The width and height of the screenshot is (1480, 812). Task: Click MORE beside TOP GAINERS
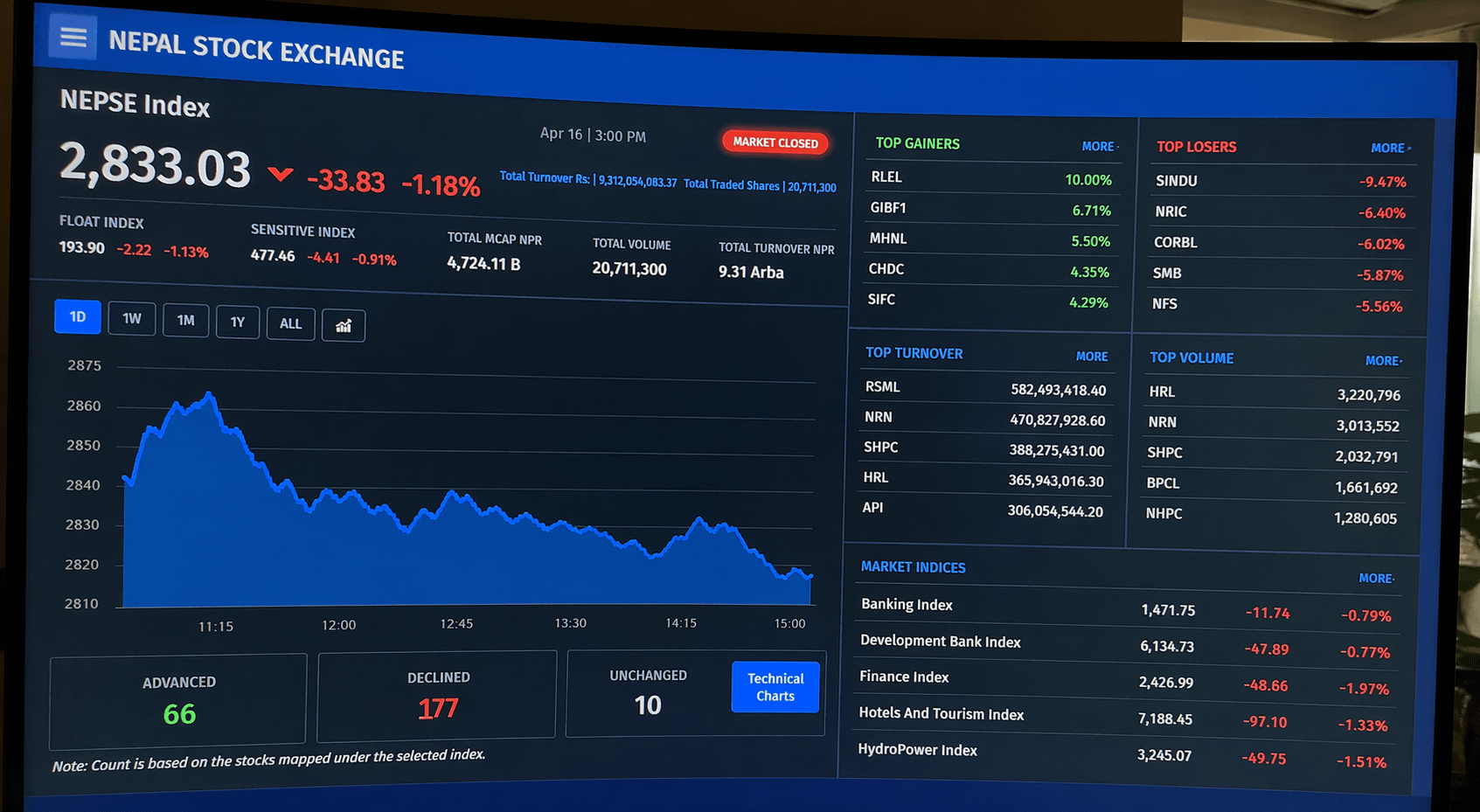pos(1098,146)
